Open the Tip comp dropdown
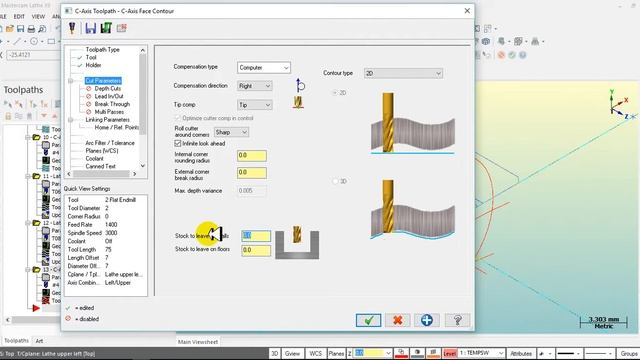The image size is (640, 360). 255,105
